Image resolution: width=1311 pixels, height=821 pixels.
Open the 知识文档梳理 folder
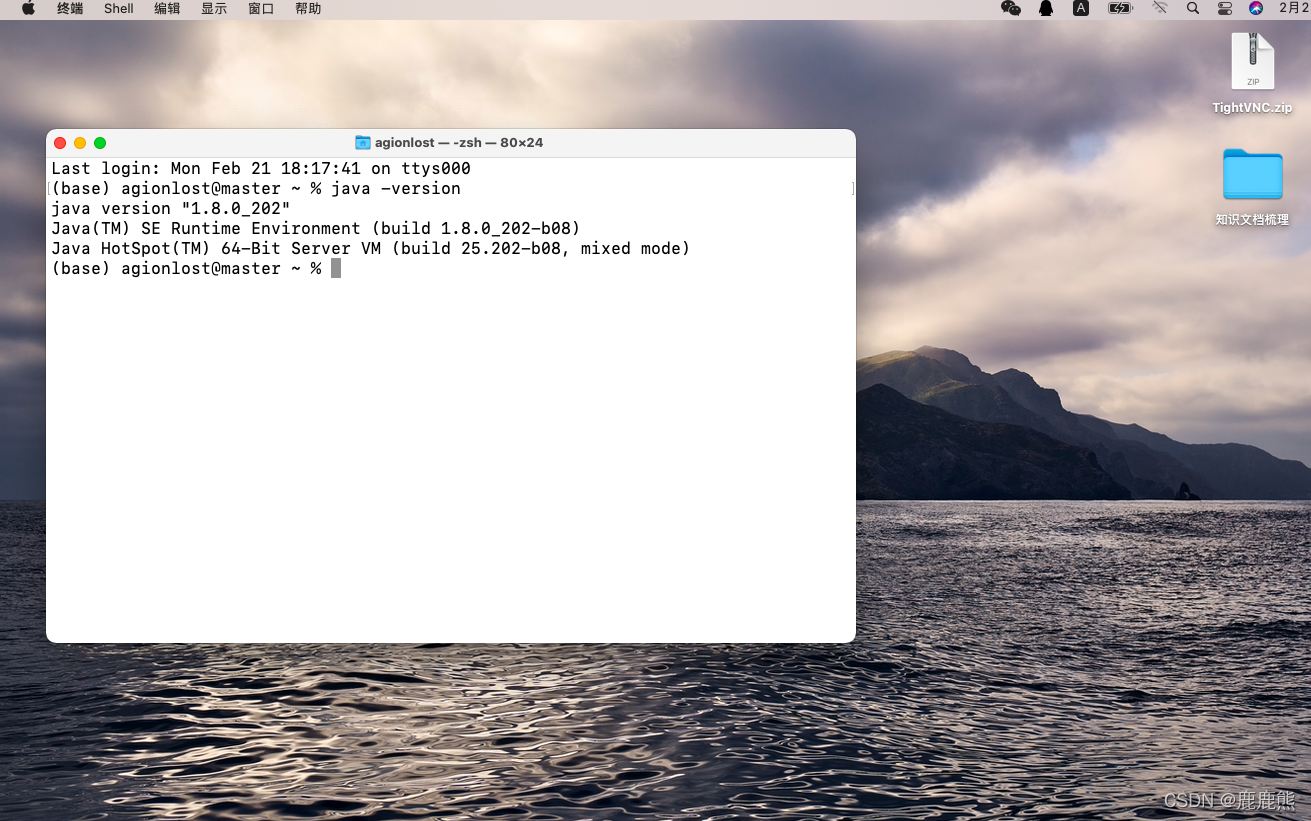tap(1252, 174)
